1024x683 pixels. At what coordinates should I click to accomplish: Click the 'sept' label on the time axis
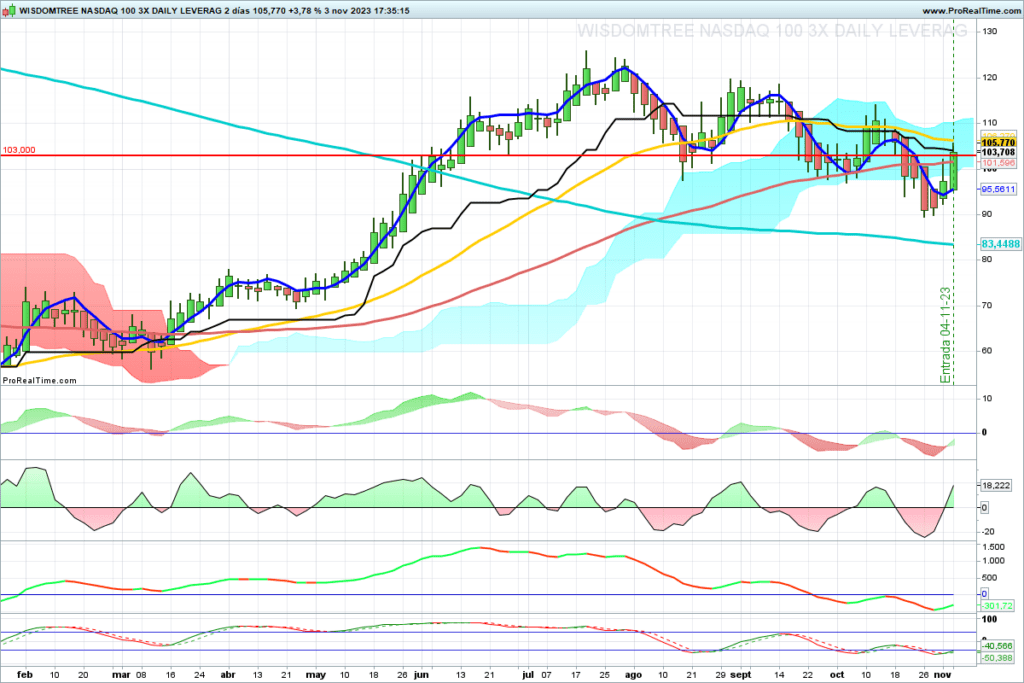coord(741,675)
